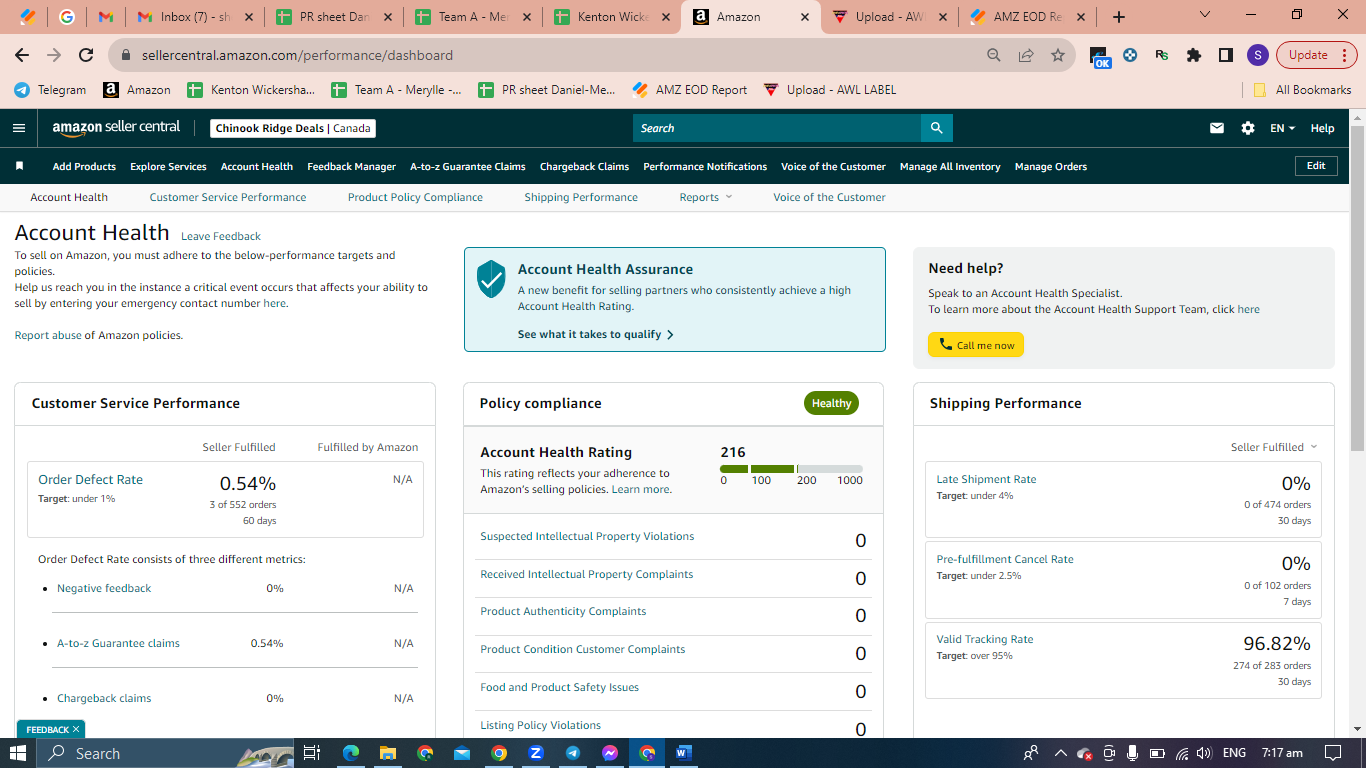Open the Chrome tab search chevron
The height and width of the screenshot is (768, 1366).
[1205, 15]
